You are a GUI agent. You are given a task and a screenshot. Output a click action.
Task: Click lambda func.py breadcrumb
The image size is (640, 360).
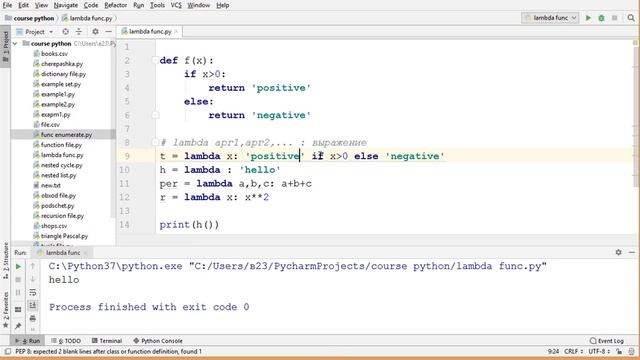coord(87,18)
